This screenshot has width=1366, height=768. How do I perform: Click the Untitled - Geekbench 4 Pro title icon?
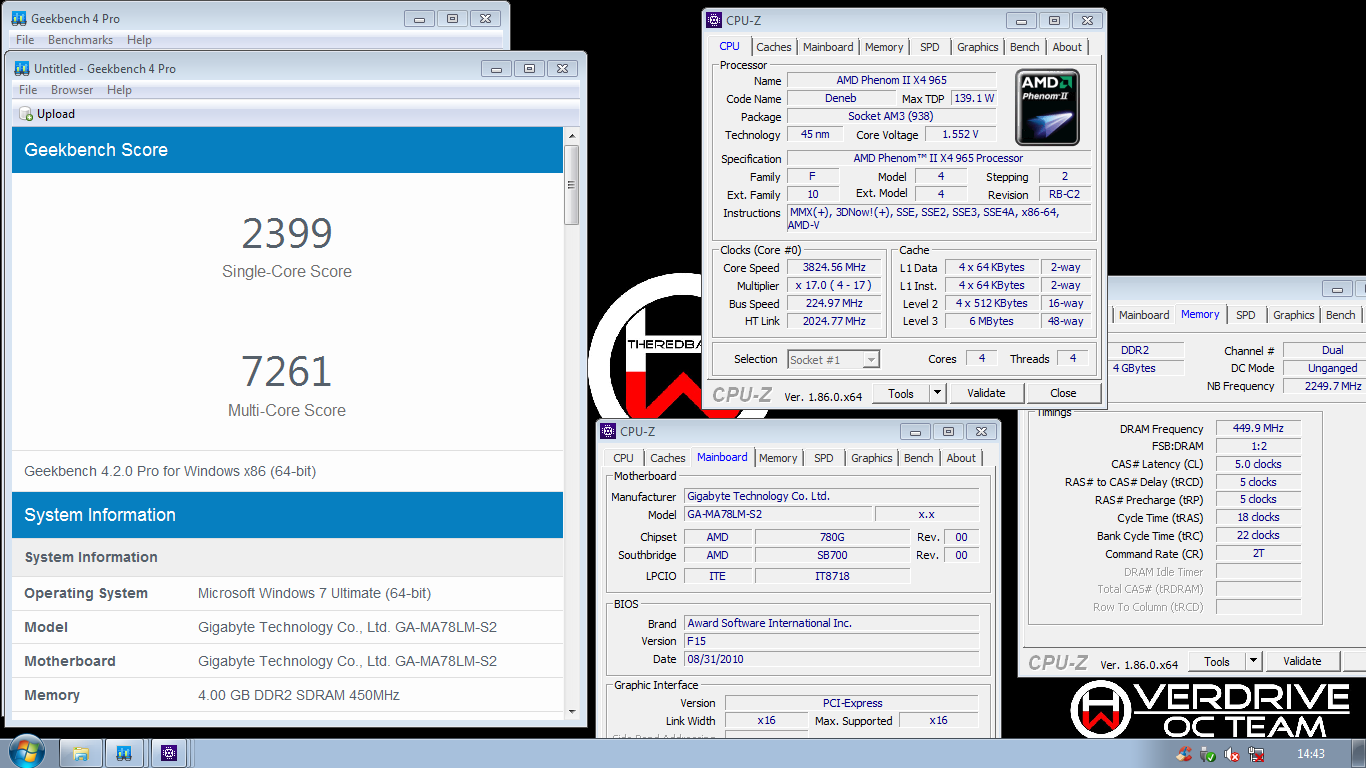click(22, 69)
